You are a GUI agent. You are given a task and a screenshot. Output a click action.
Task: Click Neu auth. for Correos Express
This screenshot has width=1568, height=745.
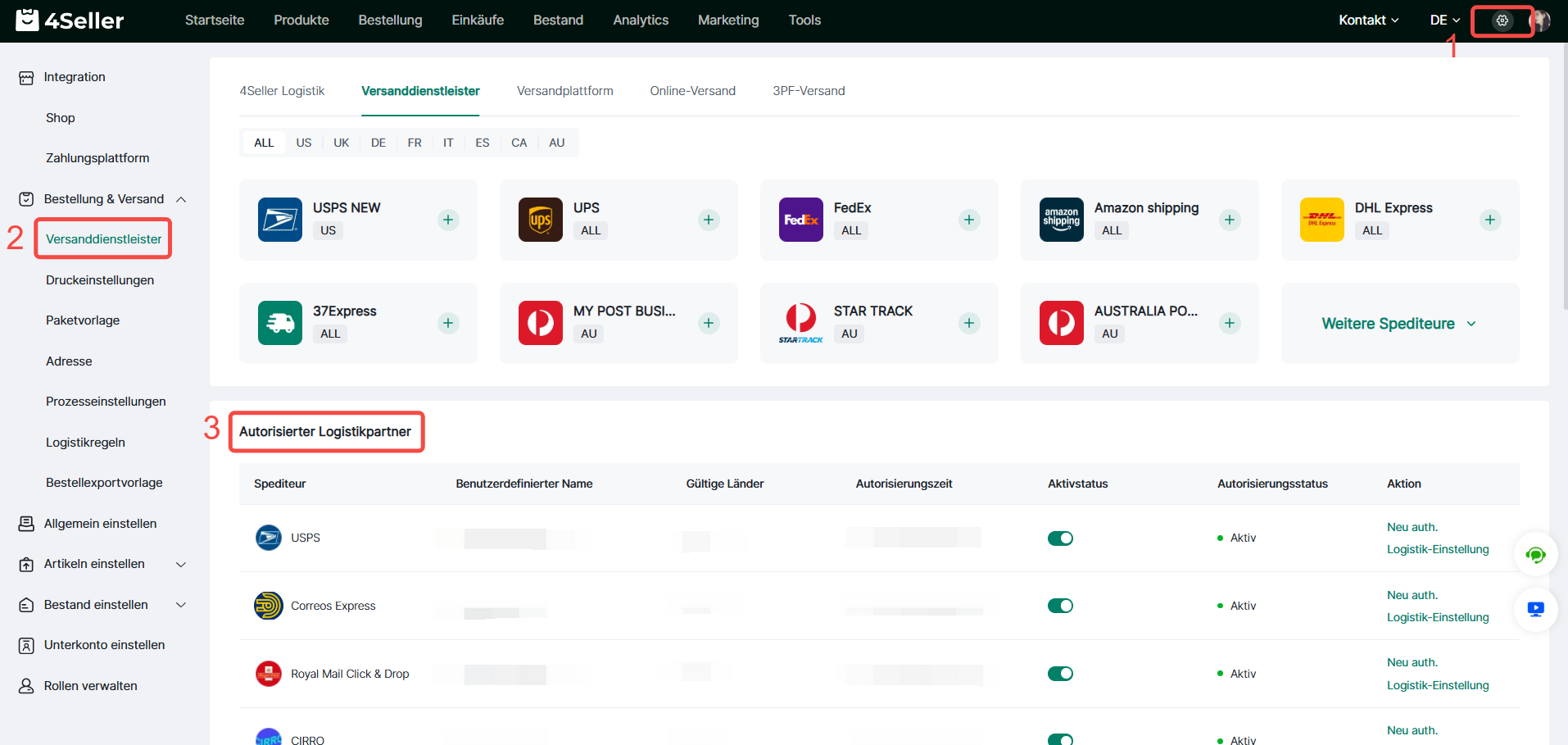(1412, 595)
